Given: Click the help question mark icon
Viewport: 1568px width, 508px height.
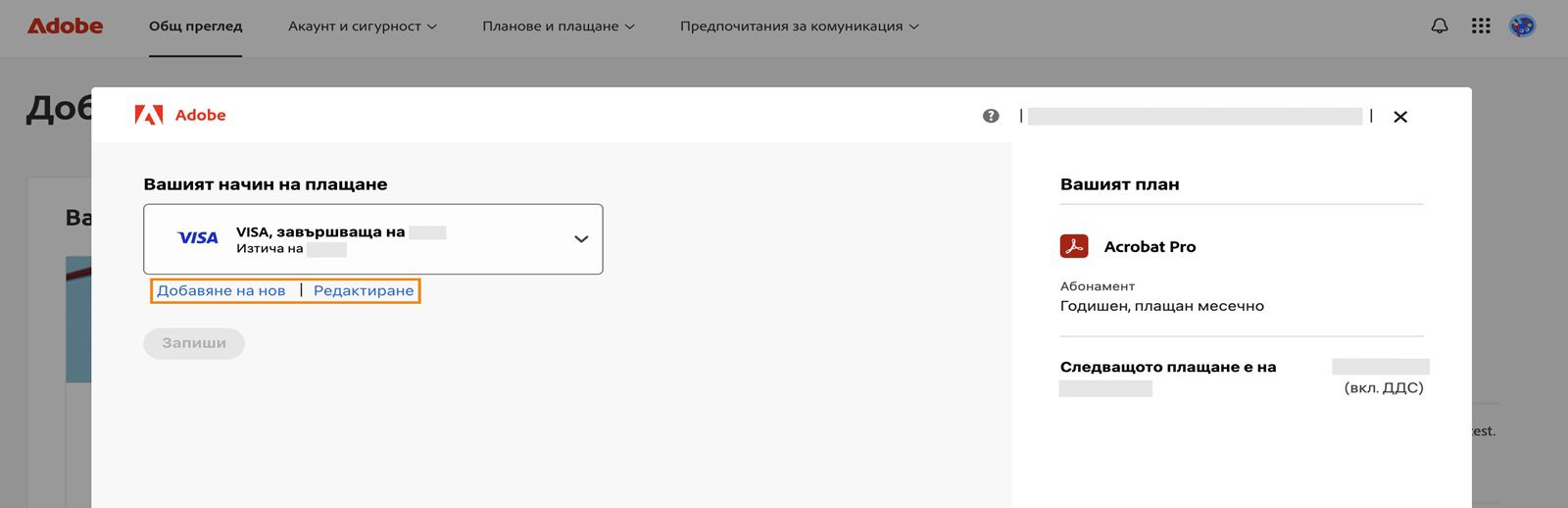Looking at the screenshot, I should click(991, 116).
